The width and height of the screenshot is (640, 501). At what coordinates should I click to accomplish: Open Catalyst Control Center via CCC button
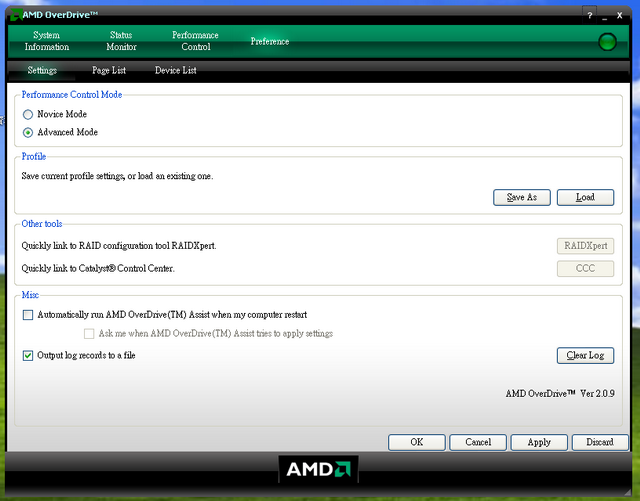(x=585, y=268)
